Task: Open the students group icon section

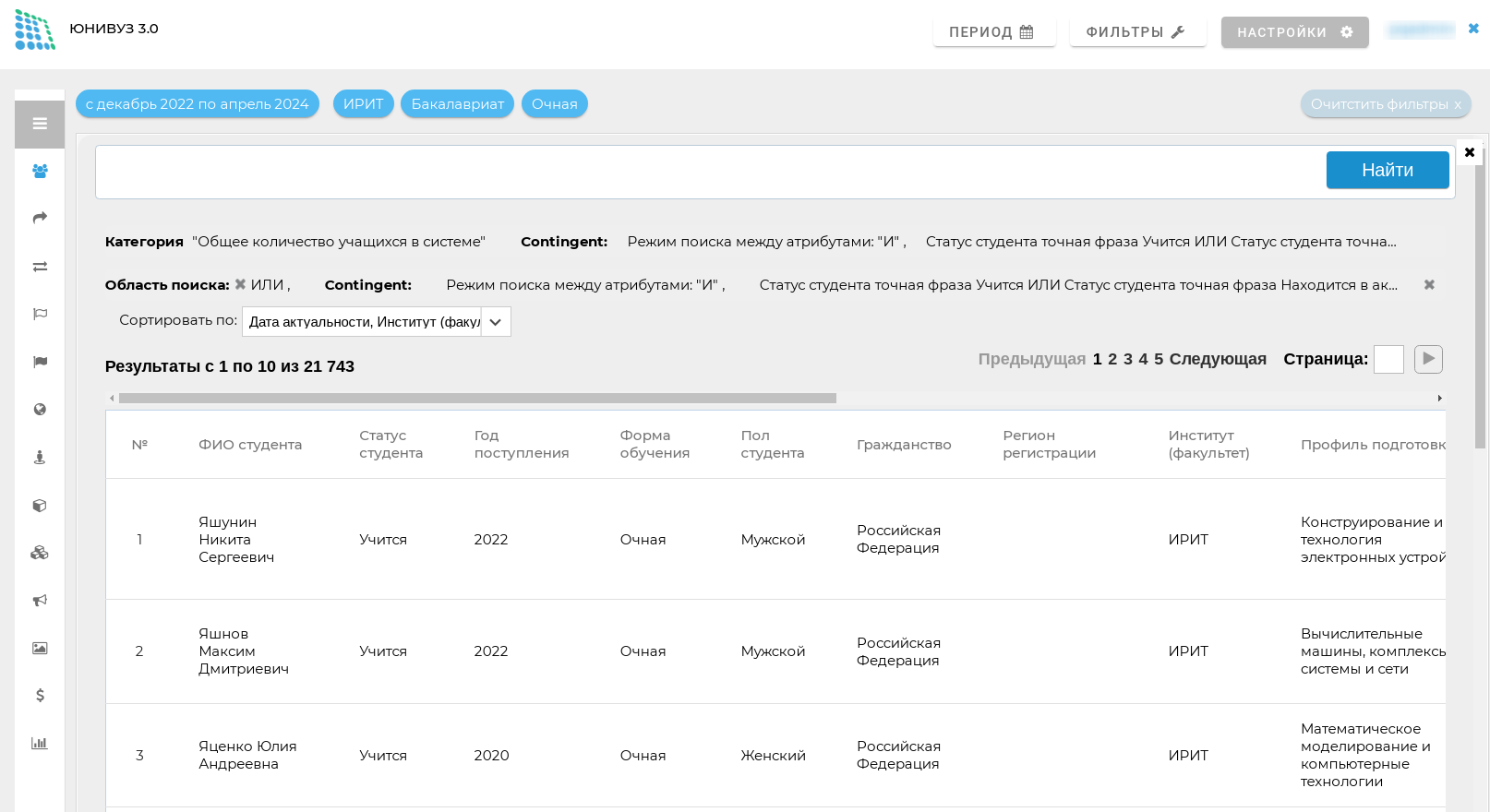Action: 40,171
